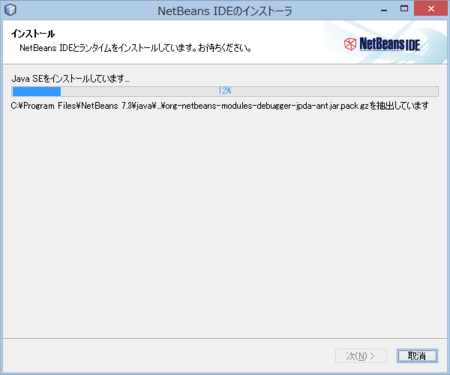
Task: Click the bold インストール heading
Action: (x=33, y=33)
